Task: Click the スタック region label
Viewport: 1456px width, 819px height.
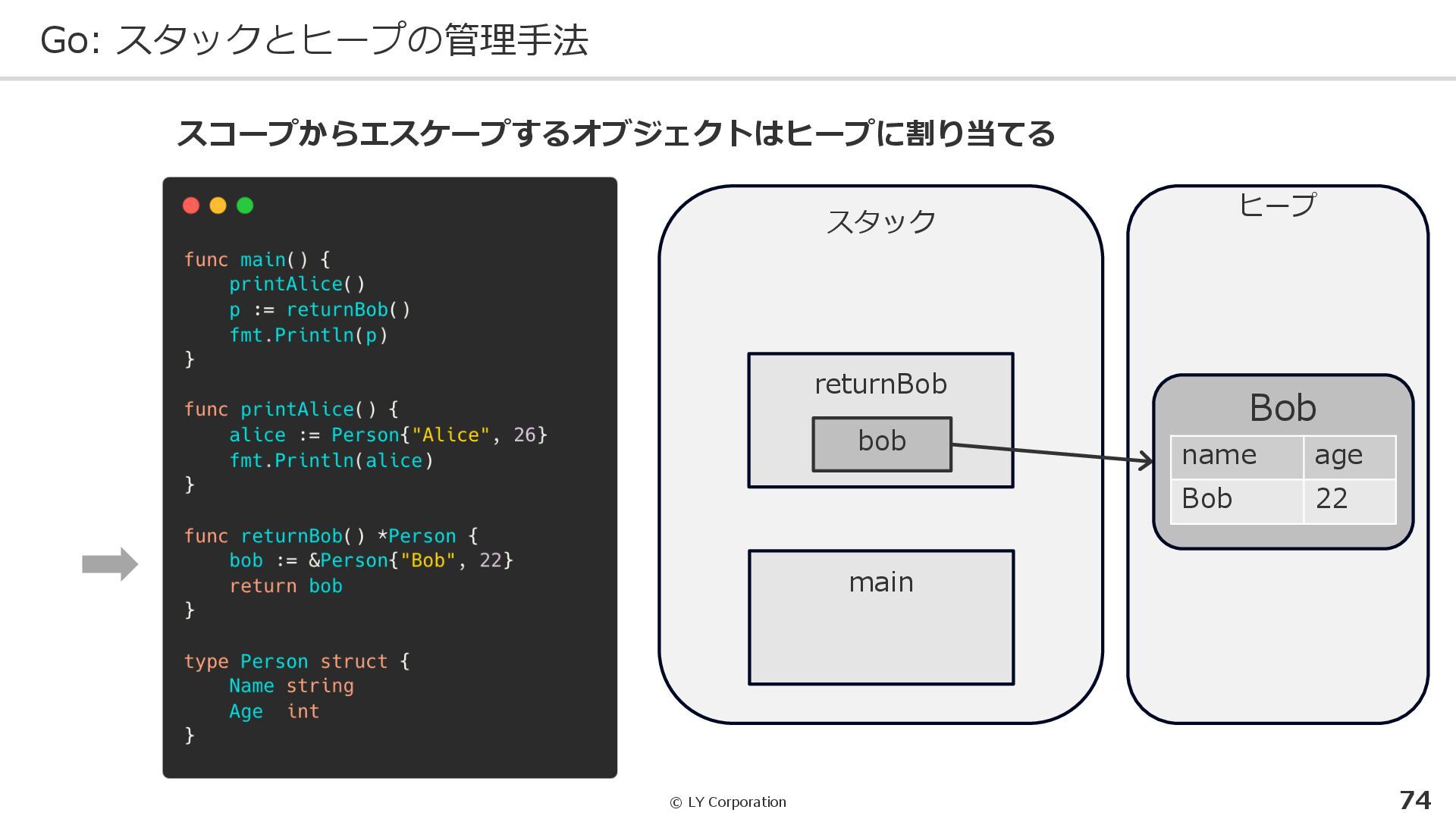Action: pos(880,222)
